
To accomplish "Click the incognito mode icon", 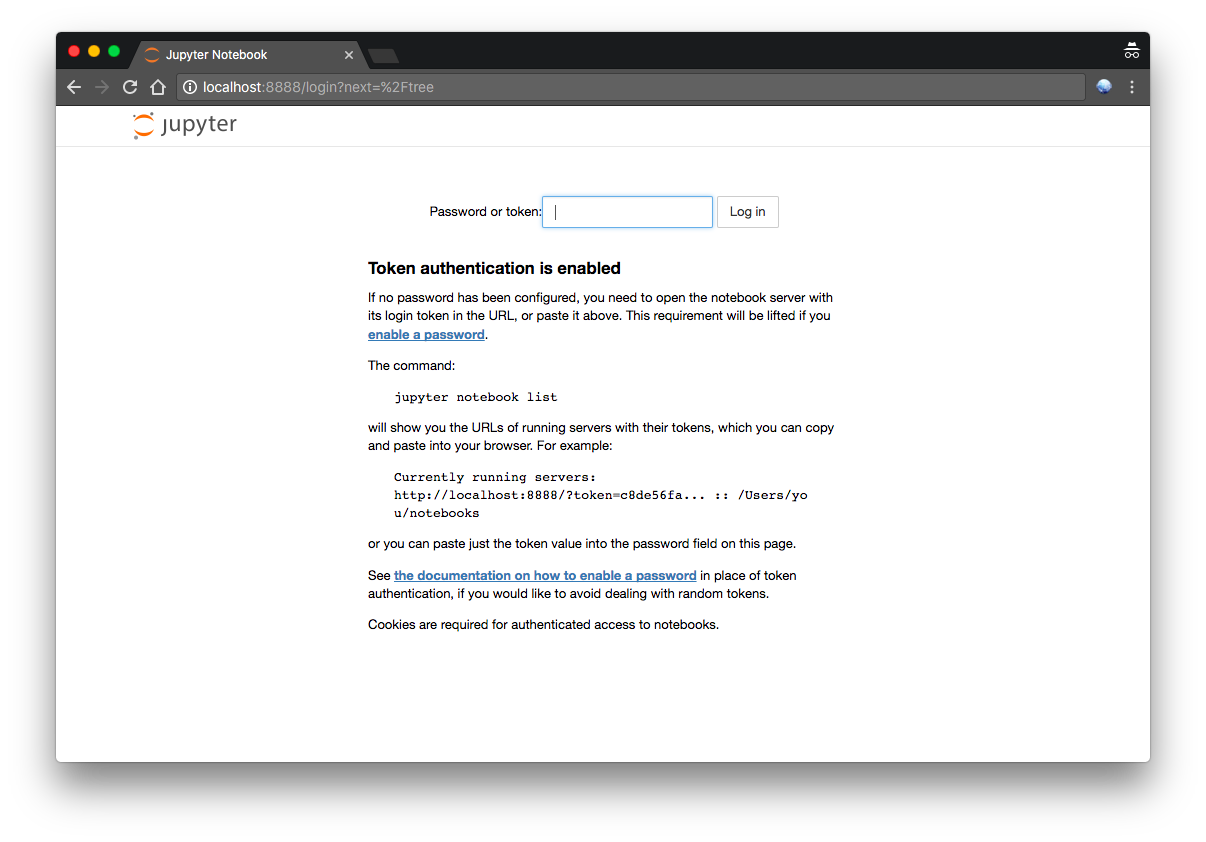I will [1132, 51].
